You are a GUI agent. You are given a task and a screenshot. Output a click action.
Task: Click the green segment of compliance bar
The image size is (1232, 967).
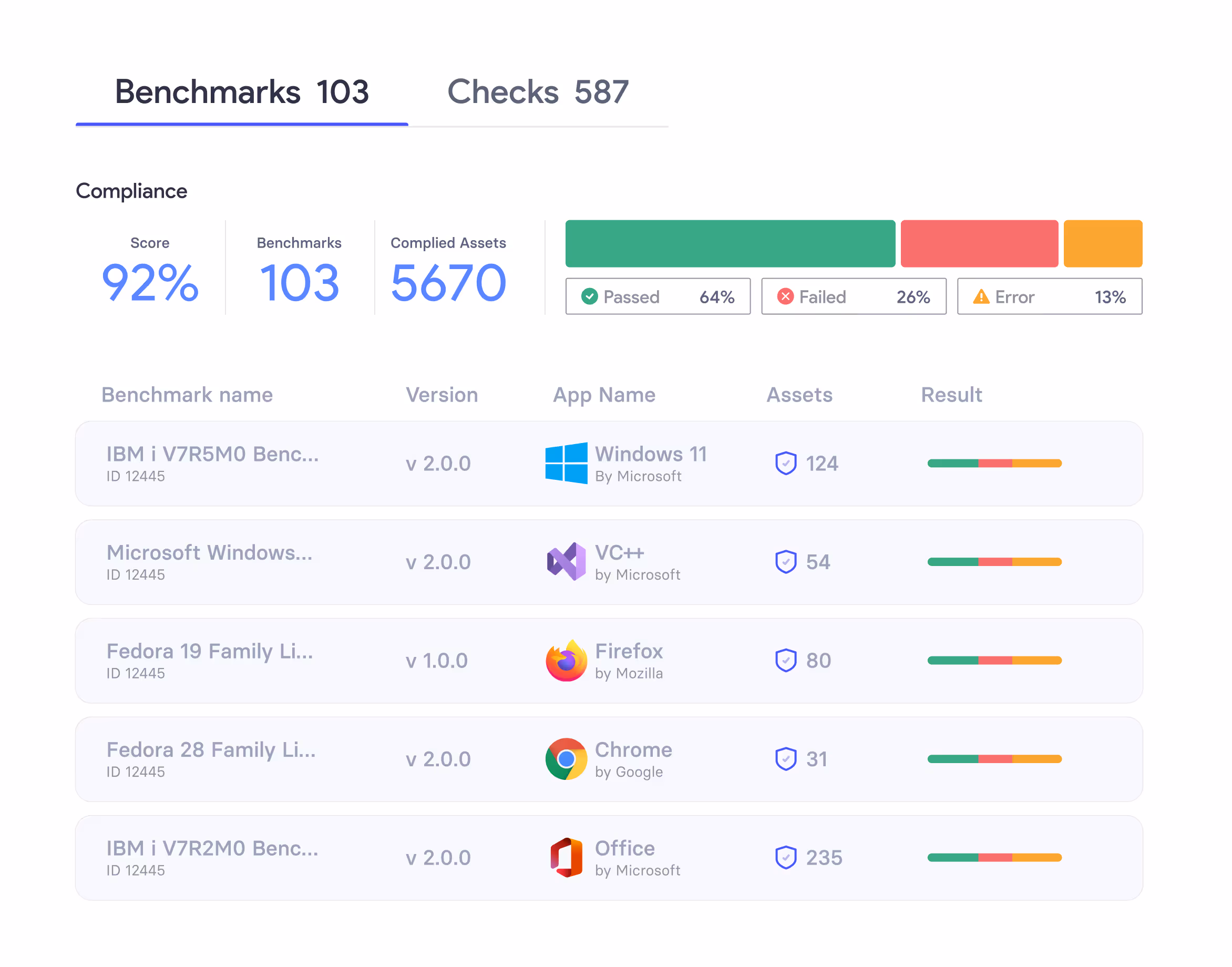coord(731,243)
